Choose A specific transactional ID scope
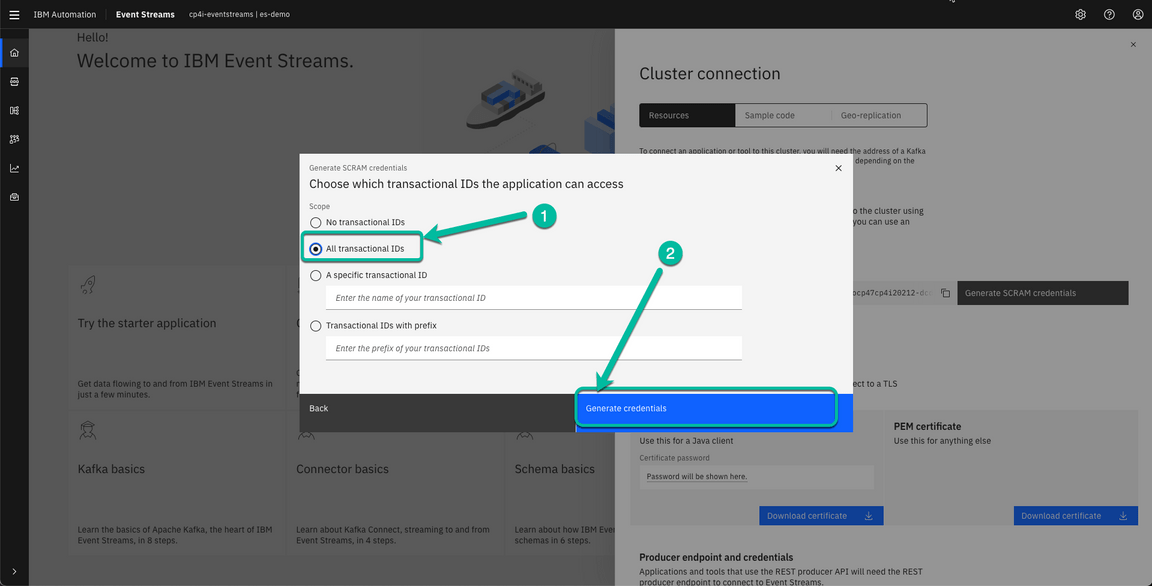This screenshot has width=1152, height=586. pyautogui.click(x=315, y=274)
